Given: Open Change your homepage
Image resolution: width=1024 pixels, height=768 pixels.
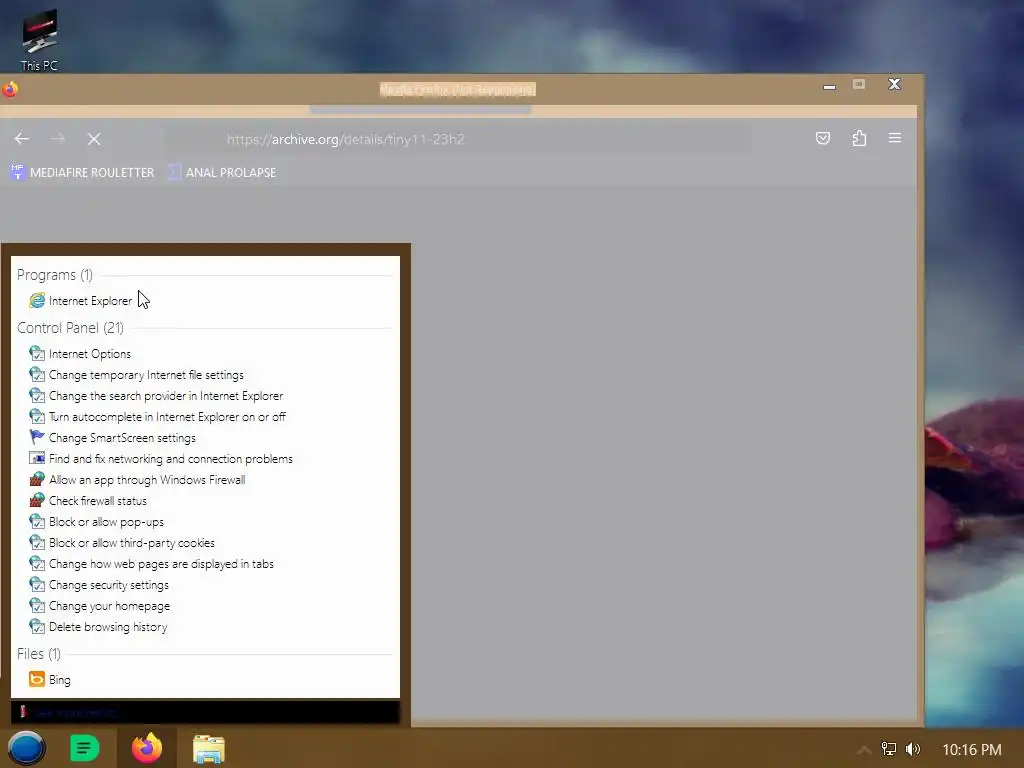Looking at the screenshot, I should [x=100, y=606].
